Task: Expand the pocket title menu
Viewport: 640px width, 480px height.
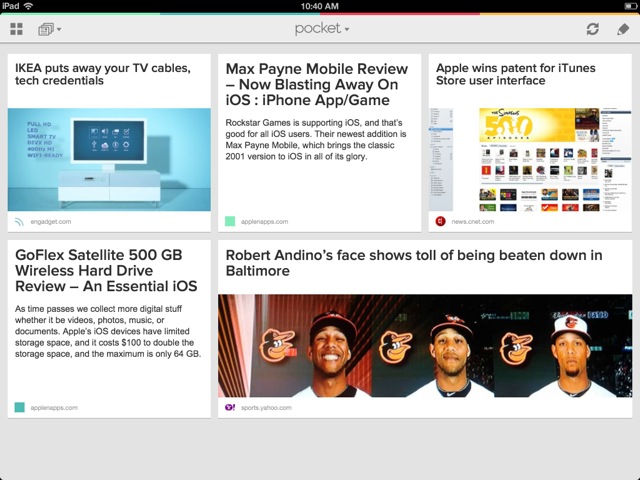Action: click(322, 29)
